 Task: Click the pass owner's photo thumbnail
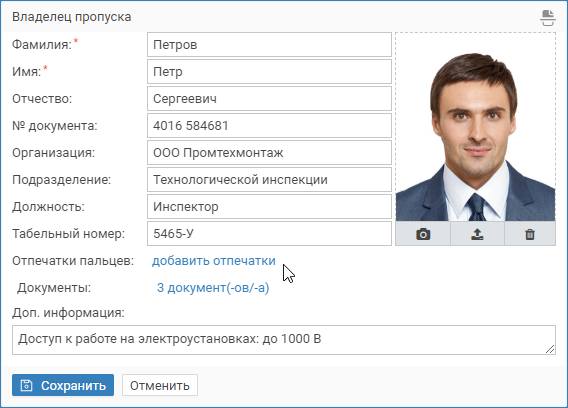[475, 127]
